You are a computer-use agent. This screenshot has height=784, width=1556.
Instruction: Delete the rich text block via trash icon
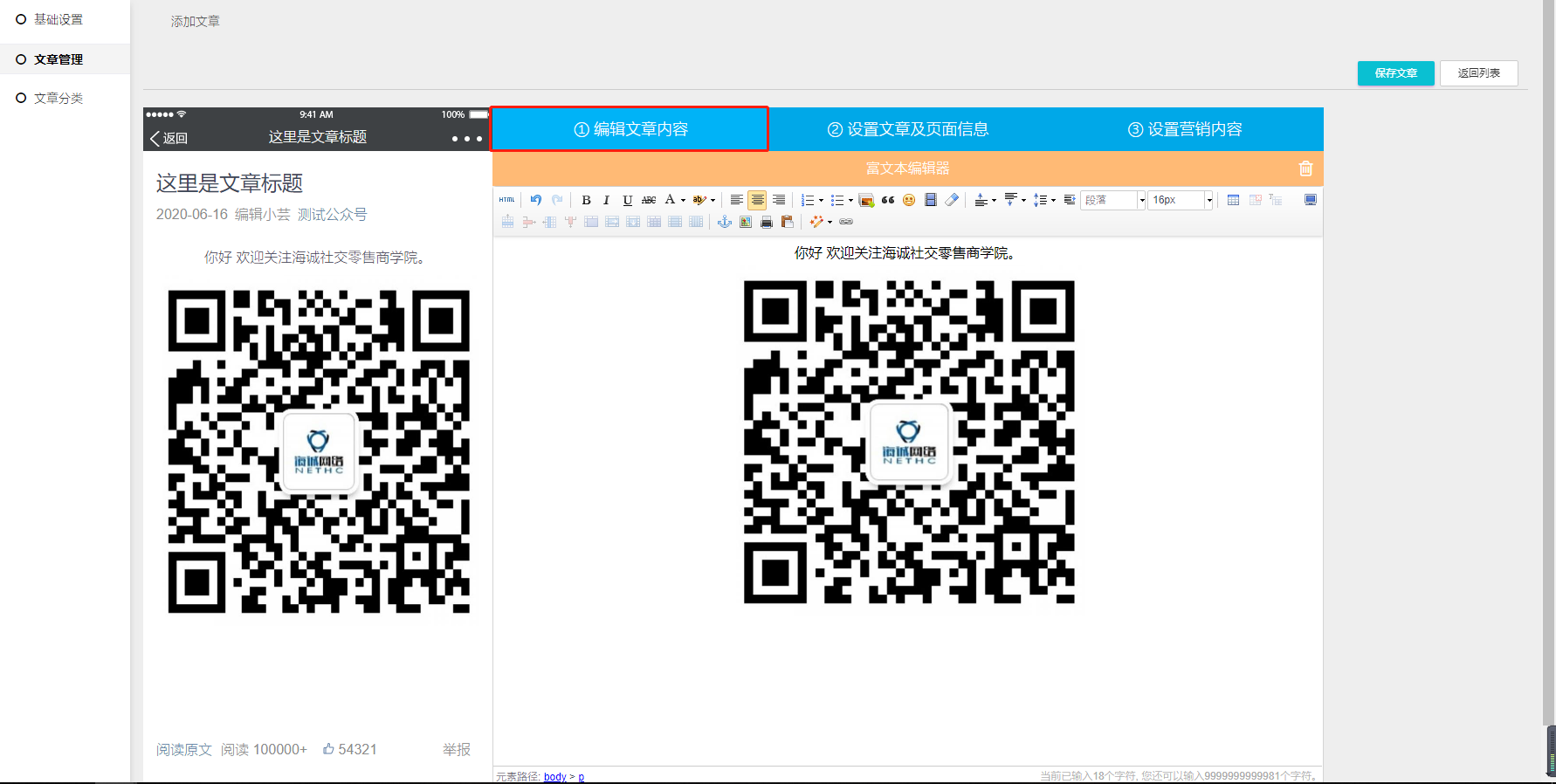coord(1306,168)
